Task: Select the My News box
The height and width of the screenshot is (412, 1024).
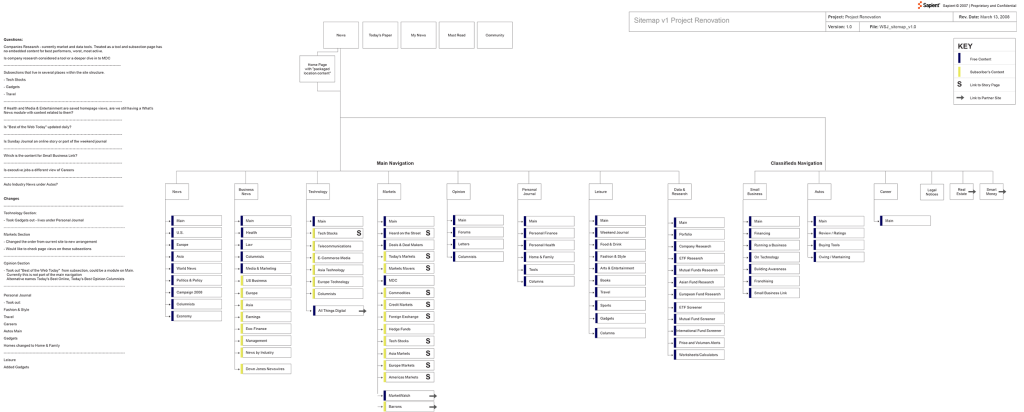Action: [x=418, y=35]
